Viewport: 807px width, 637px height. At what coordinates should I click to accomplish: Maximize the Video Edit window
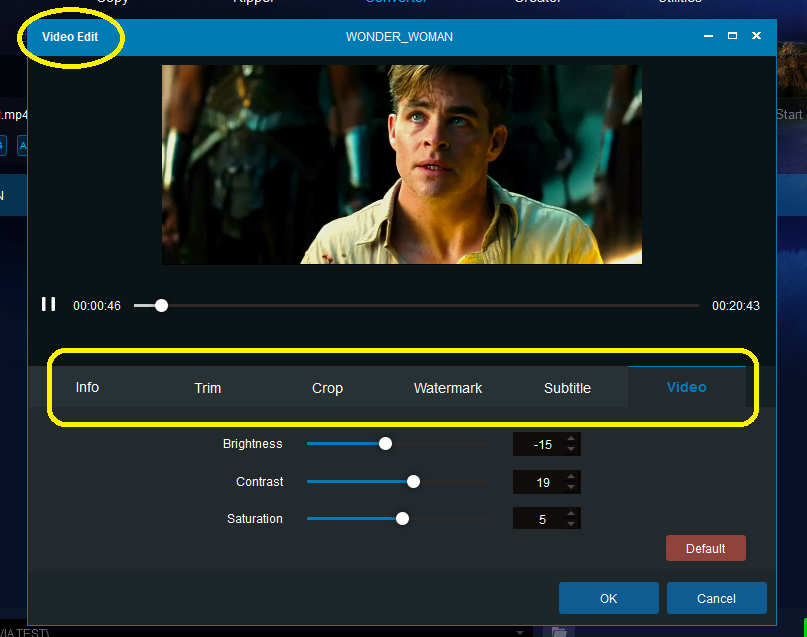coord(732,36)
